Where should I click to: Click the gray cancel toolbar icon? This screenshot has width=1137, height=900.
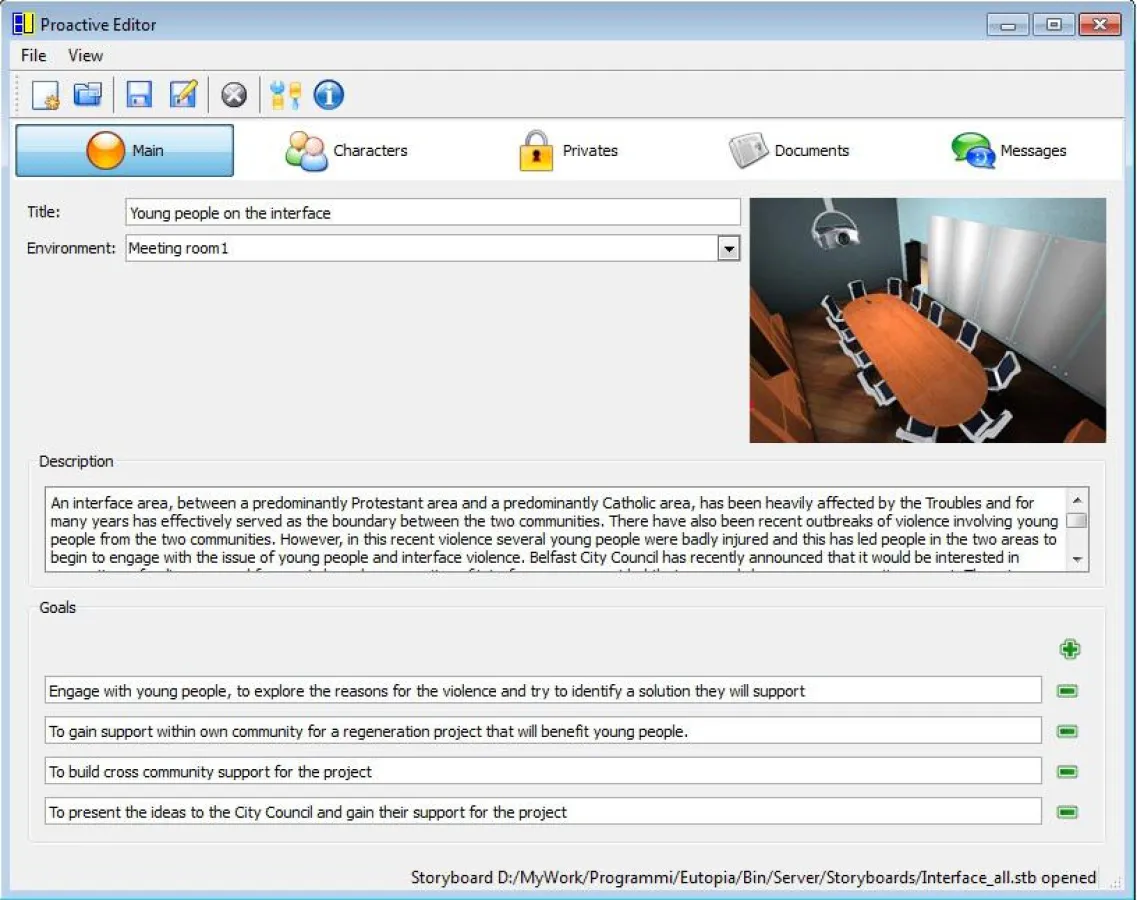click(233, 94)
